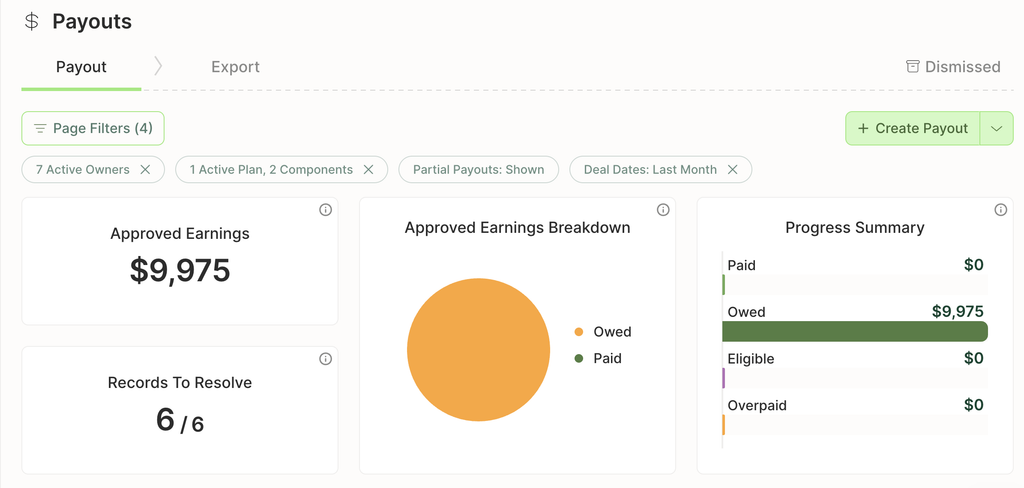Screen dimensions: 1024x488
Task: Remove the Deal Dates: Last Month filter
Action: [x=733, y=170]
